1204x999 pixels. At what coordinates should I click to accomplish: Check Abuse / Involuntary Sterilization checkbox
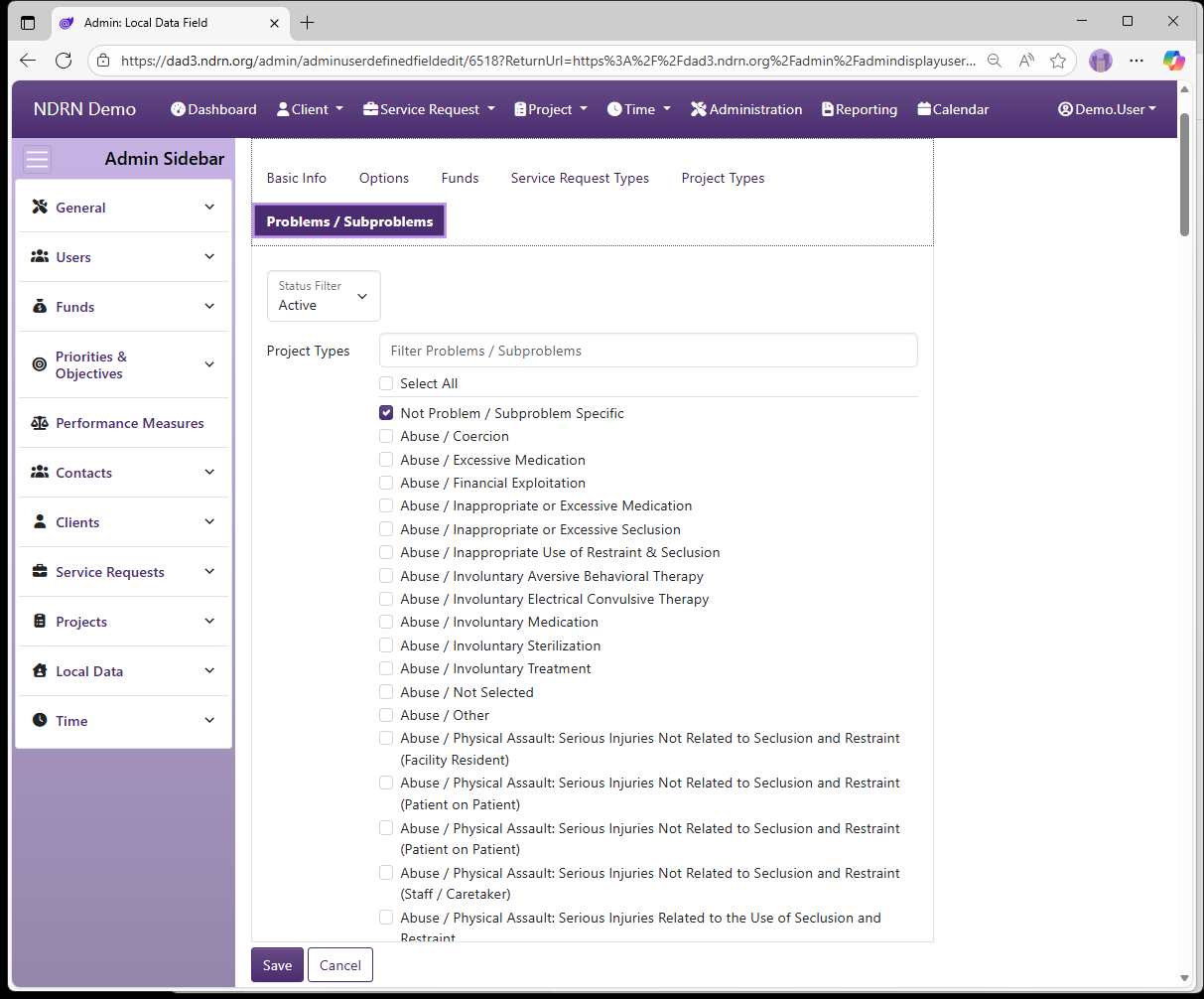point(386,645)
